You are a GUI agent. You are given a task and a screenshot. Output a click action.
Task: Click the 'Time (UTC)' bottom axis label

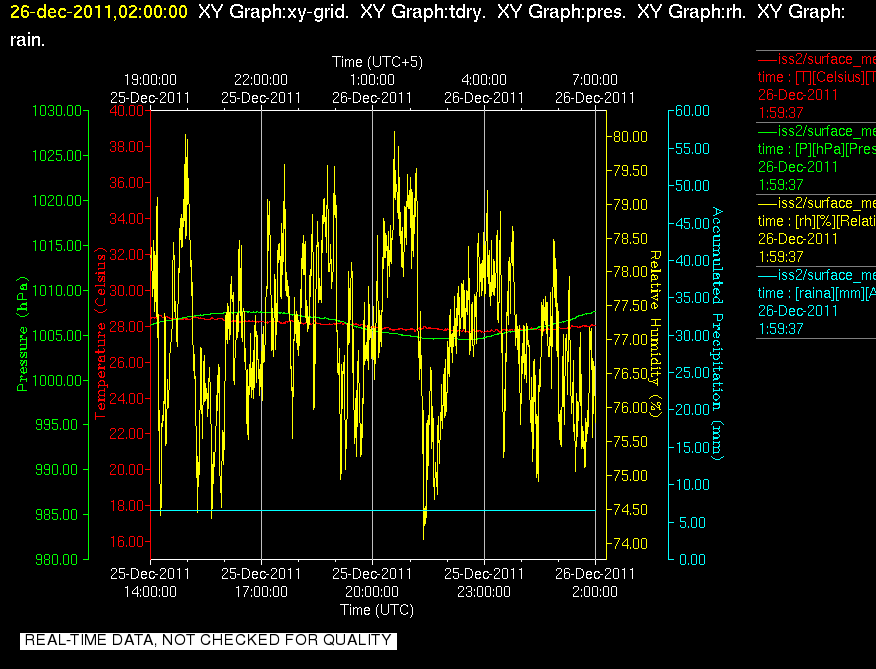(377, 610)
